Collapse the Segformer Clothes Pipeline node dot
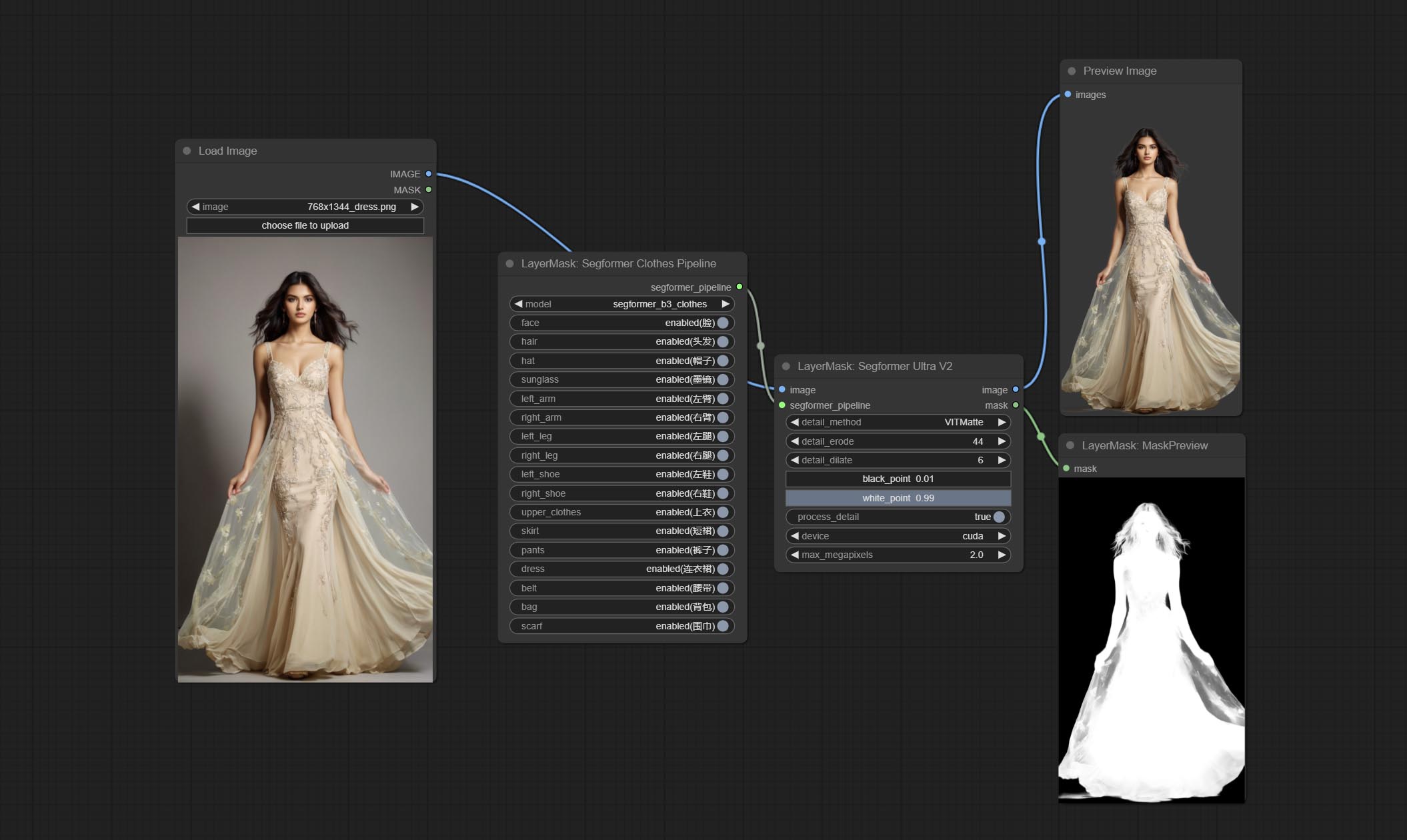 pos(509,263)
